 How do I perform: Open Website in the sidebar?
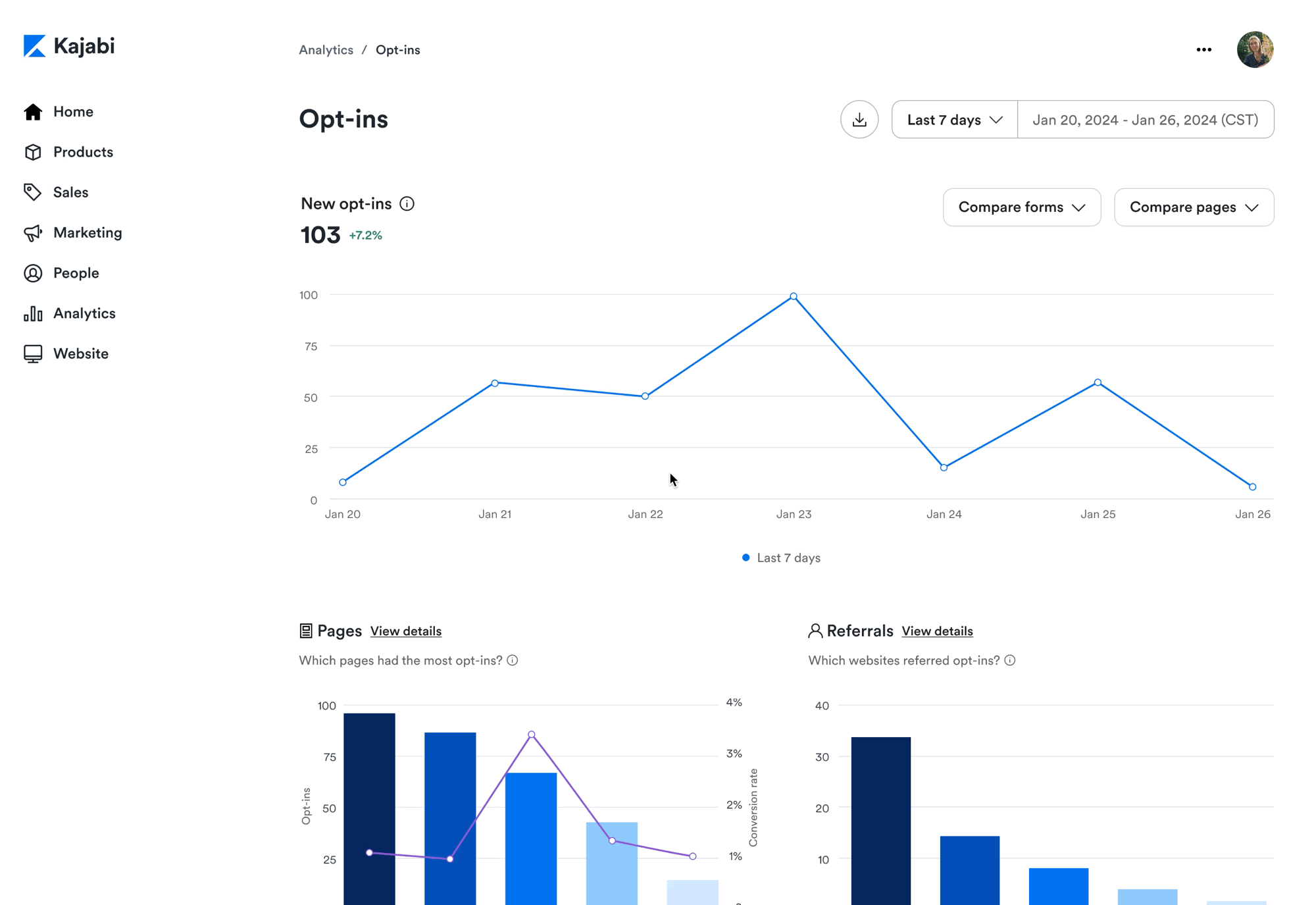[x=81, y=353]
